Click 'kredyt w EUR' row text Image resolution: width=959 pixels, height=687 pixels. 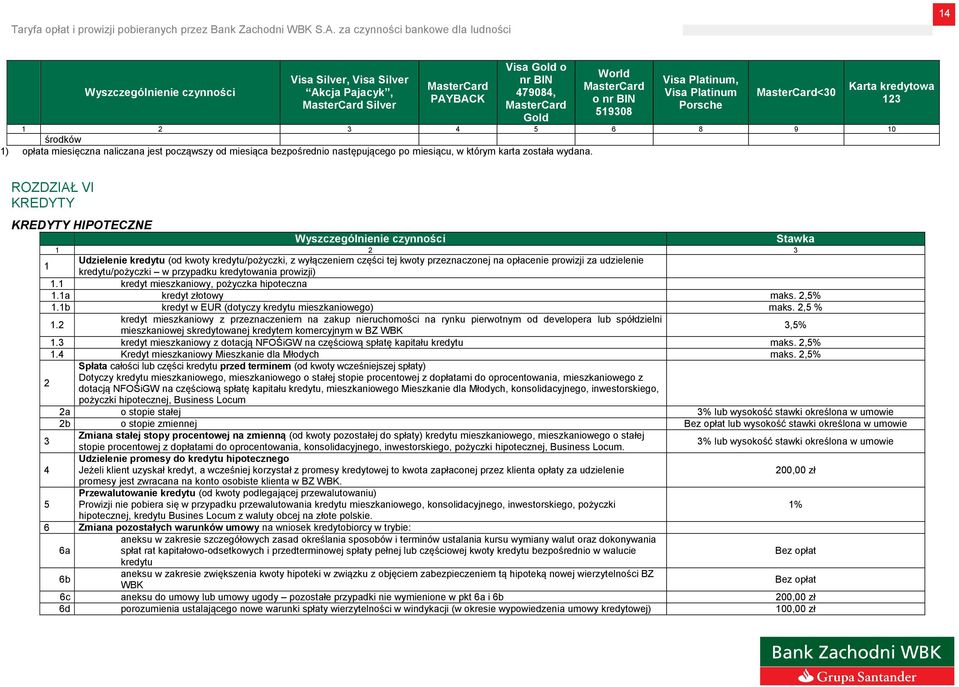[267, 307]
